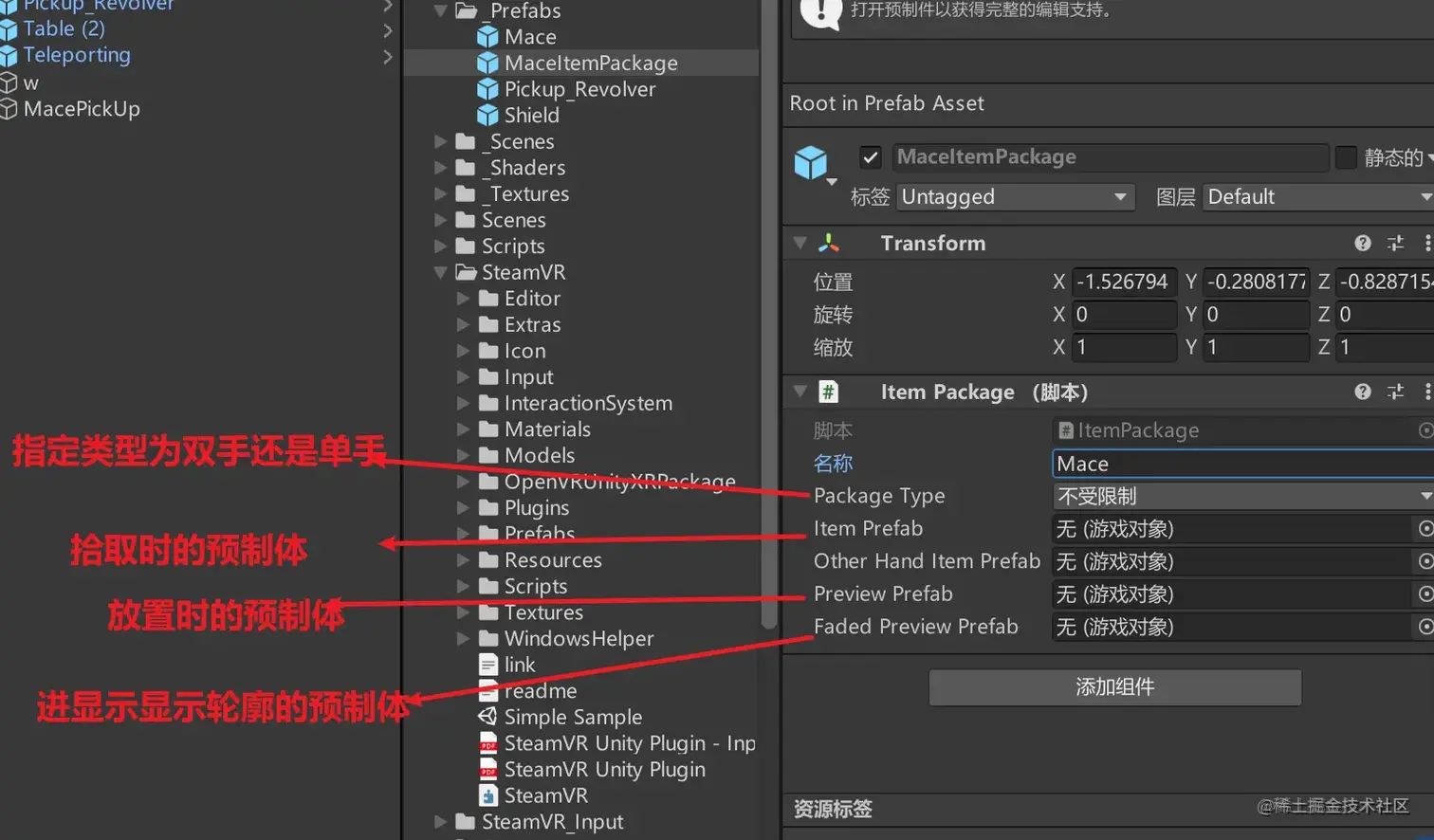Select the Resources folder
Image resolution: width=1434 pixels, height=840 pixels.
click(x=553, y=560)
